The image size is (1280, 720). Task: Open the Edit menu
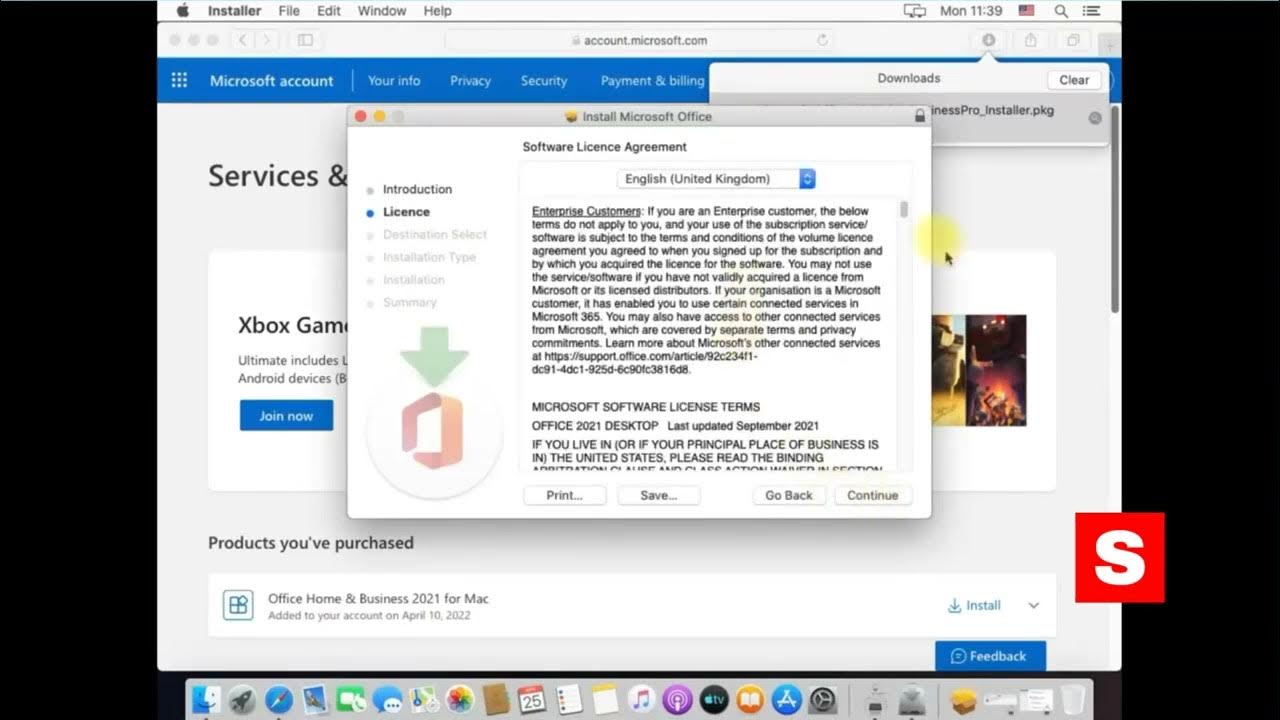point(329,11)
